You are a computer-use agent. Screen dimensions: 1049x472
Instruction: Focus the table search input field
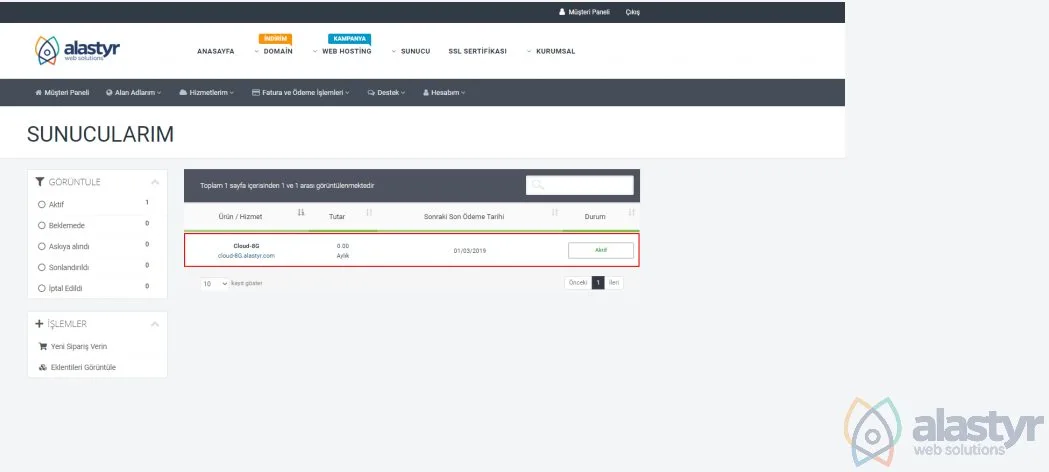click(x=579, y=185)
